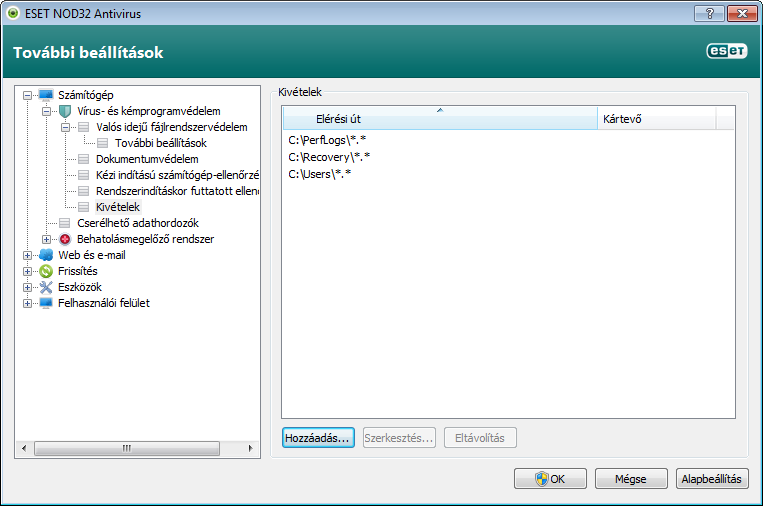Click the icon beside Kézi indítású számítógép-ellenőrzés
763x506 pixels.
pos(84,175)
